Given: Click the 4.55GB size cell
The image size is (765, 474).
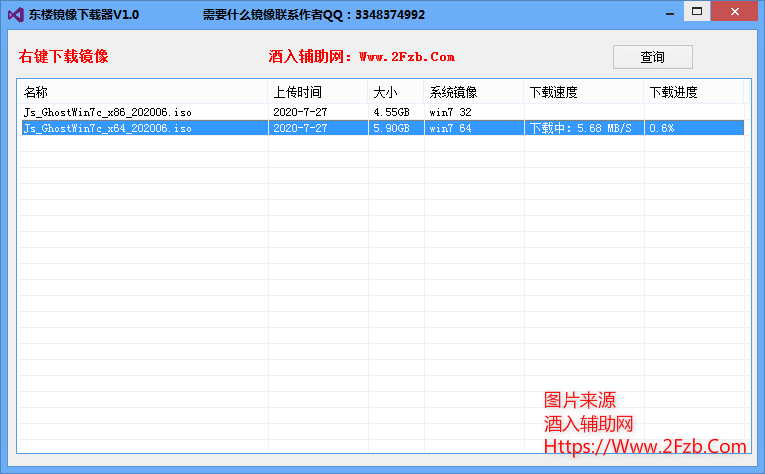Looking at the screenshot, I should [x=391, y=112].
